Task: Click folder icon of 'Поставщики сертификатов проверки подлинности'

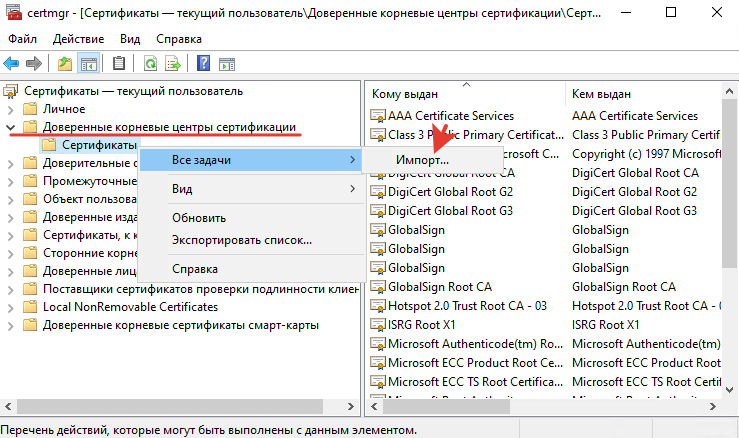Action: coord(30,289)
